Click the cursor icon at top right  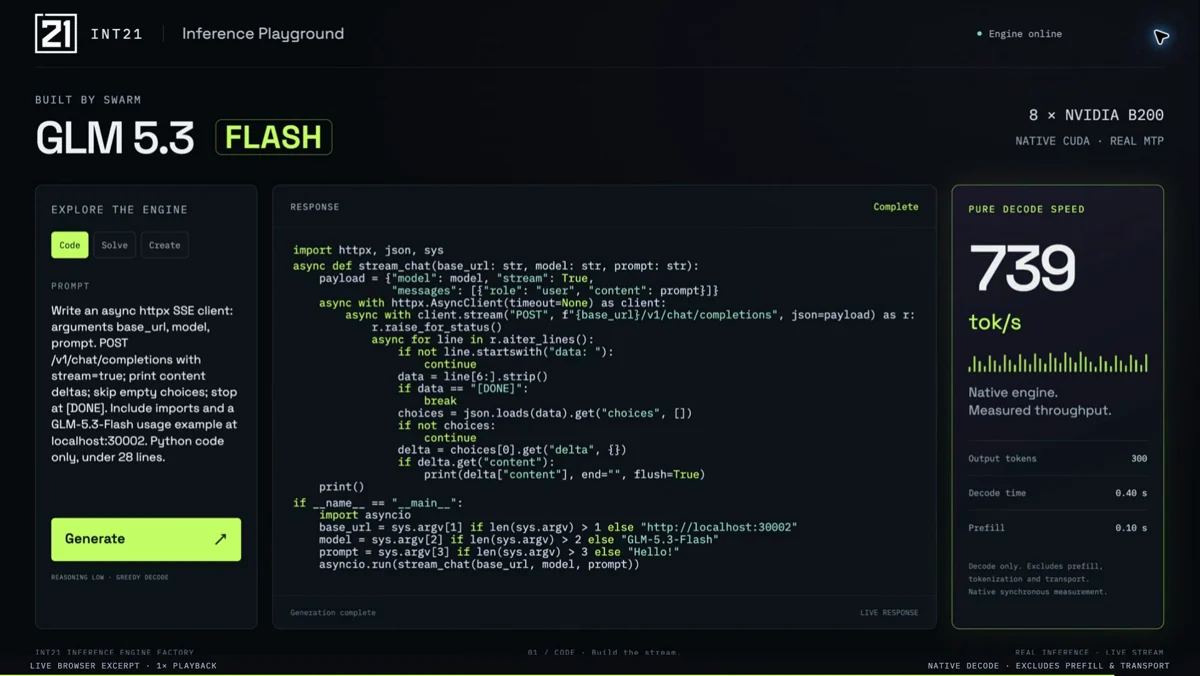pos(1161,37)
